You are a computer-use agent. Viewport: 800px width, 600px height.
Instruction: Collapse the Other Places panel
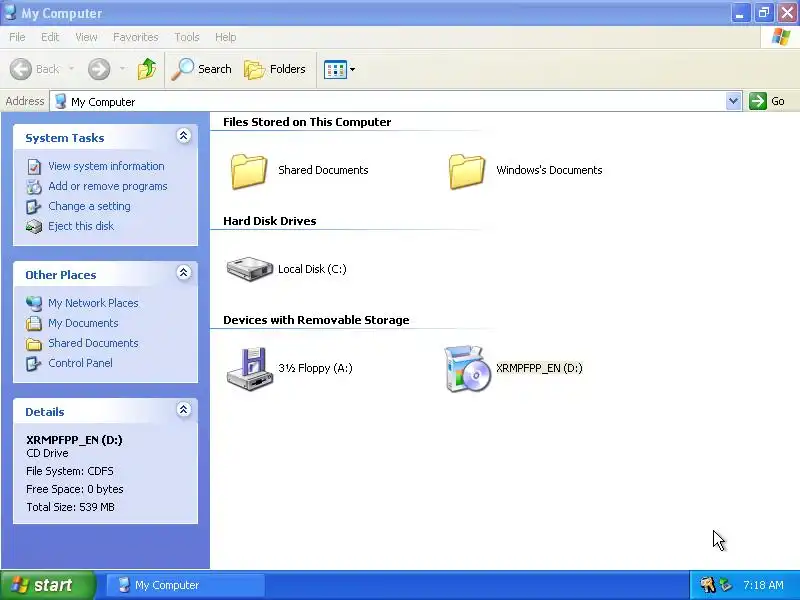(184, 272)
